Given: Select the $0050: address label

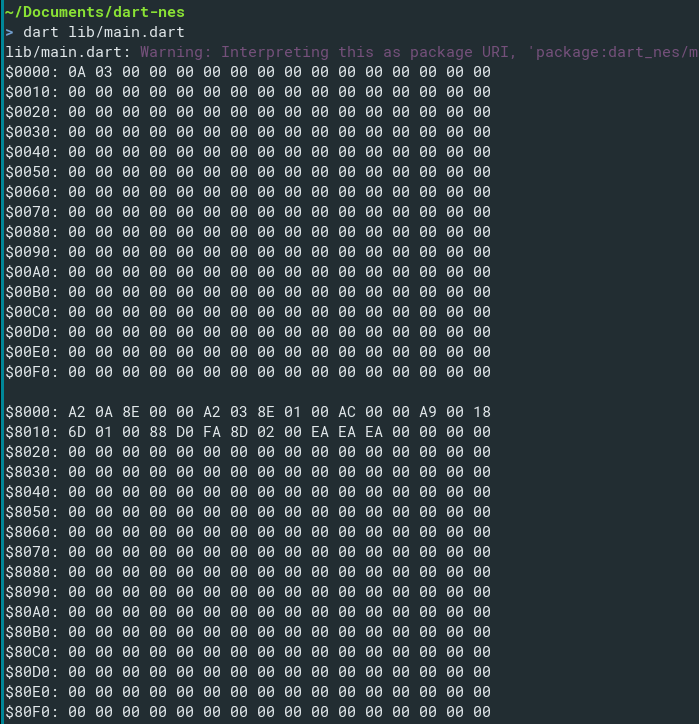Looking at the screenshot, I should (x=32, y=172).
